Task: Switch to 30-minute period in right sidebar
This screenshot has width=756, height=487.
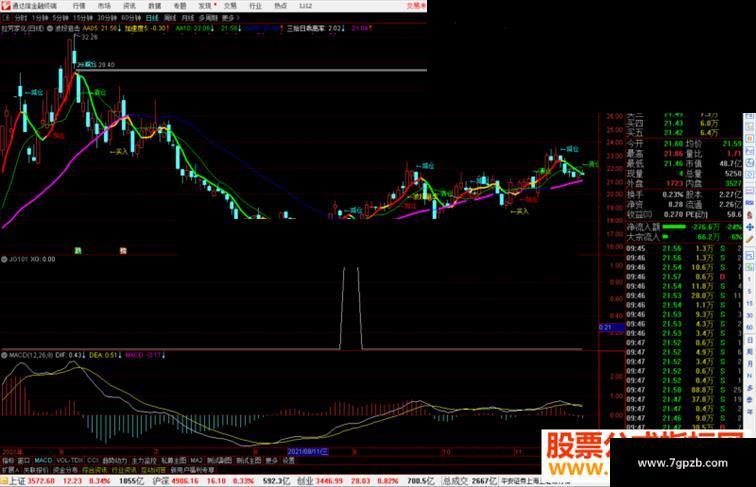Action: pos(749,315)
